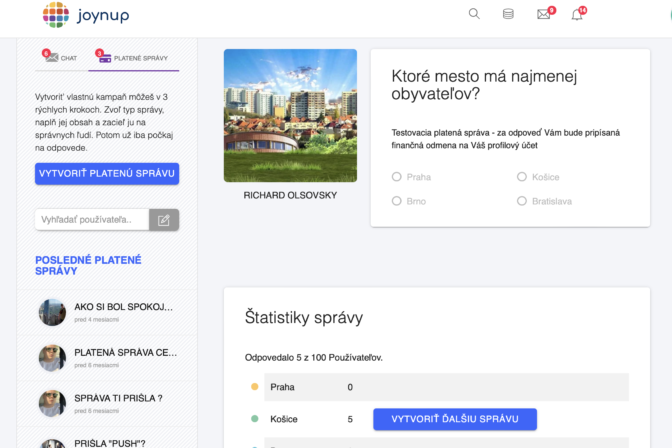Click the red badge on mail icon
The image size is (672, 448).
552,10
